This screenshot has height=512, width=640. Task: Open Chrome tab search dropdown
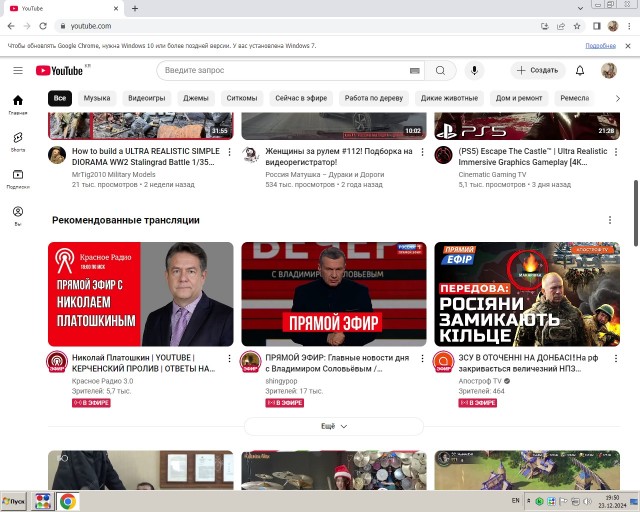tap(580, 8)
